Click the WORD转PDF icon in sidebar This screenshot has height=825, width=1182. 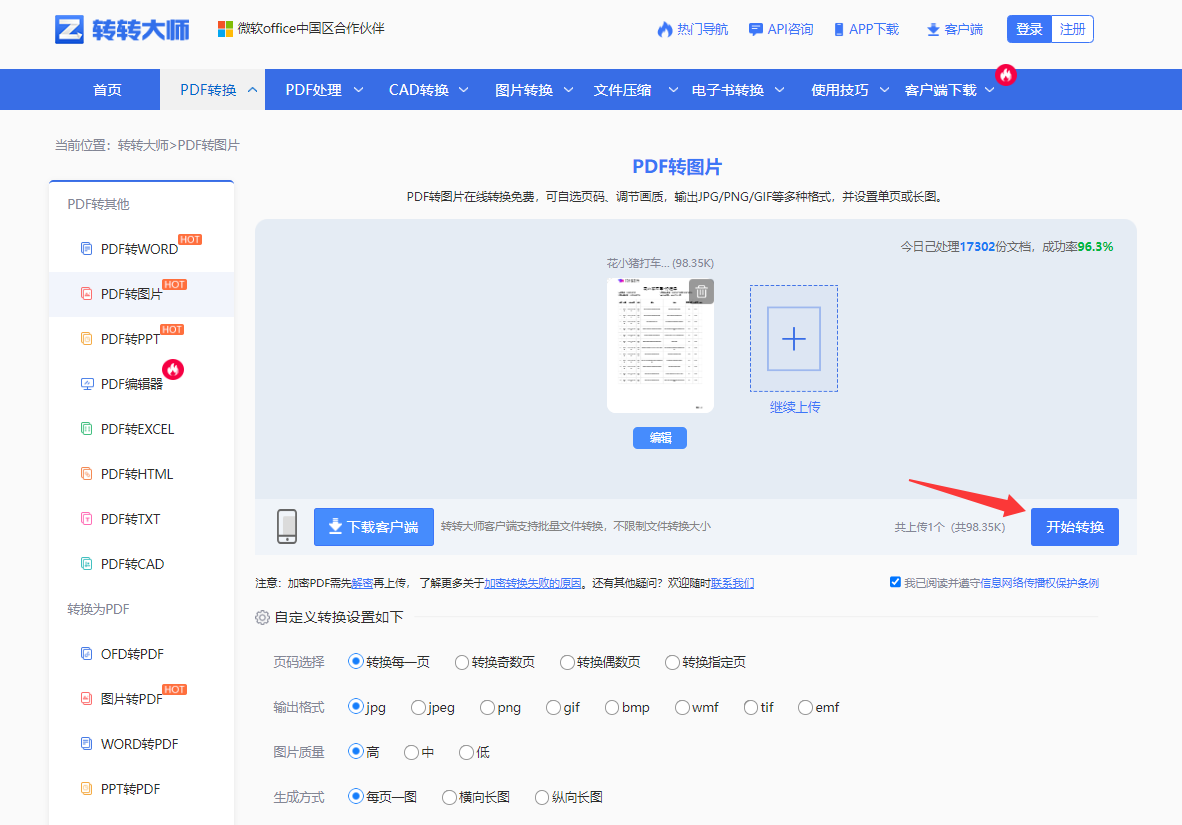tap(87, 744)
